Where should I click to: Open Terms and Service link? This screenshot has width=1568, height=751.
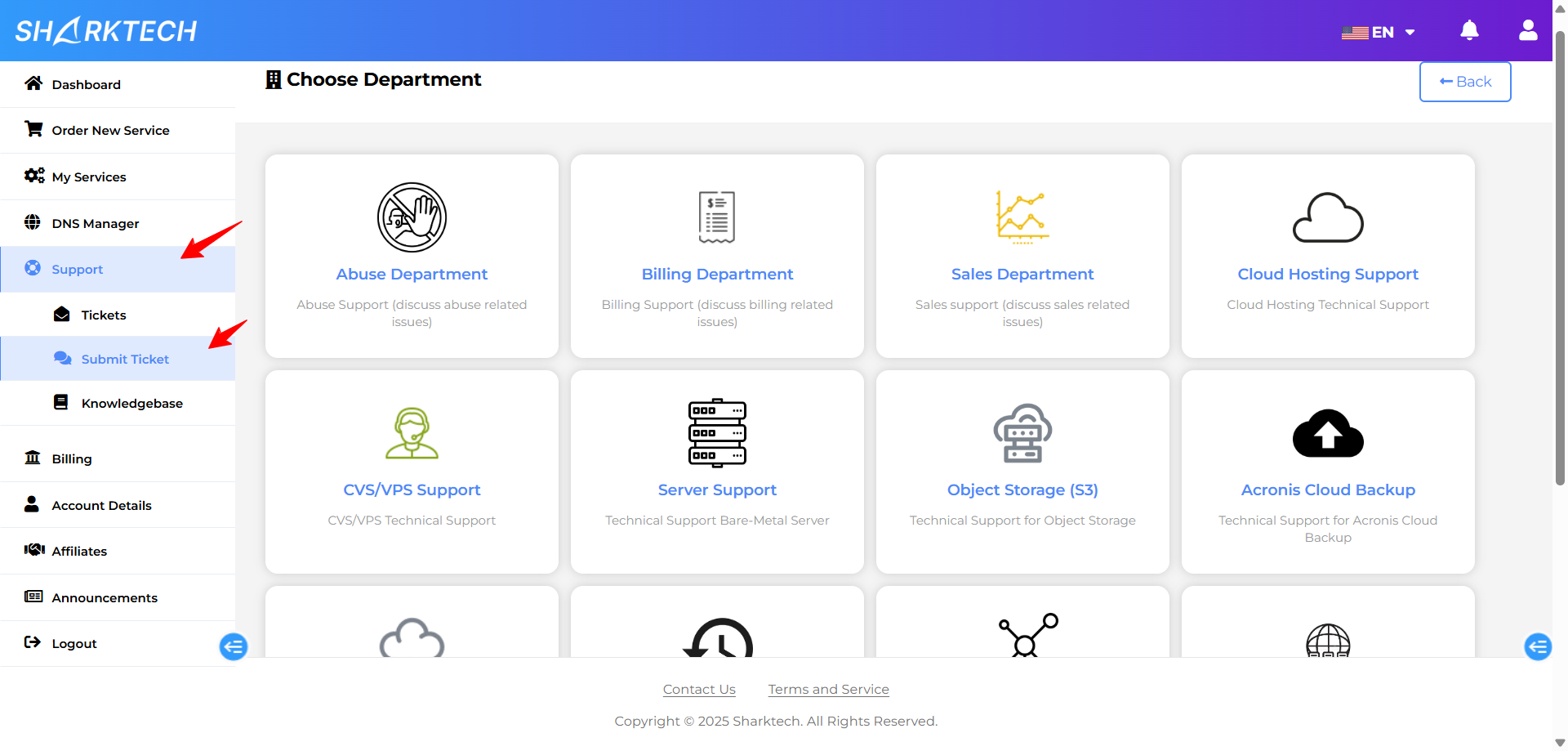point(828,690)
